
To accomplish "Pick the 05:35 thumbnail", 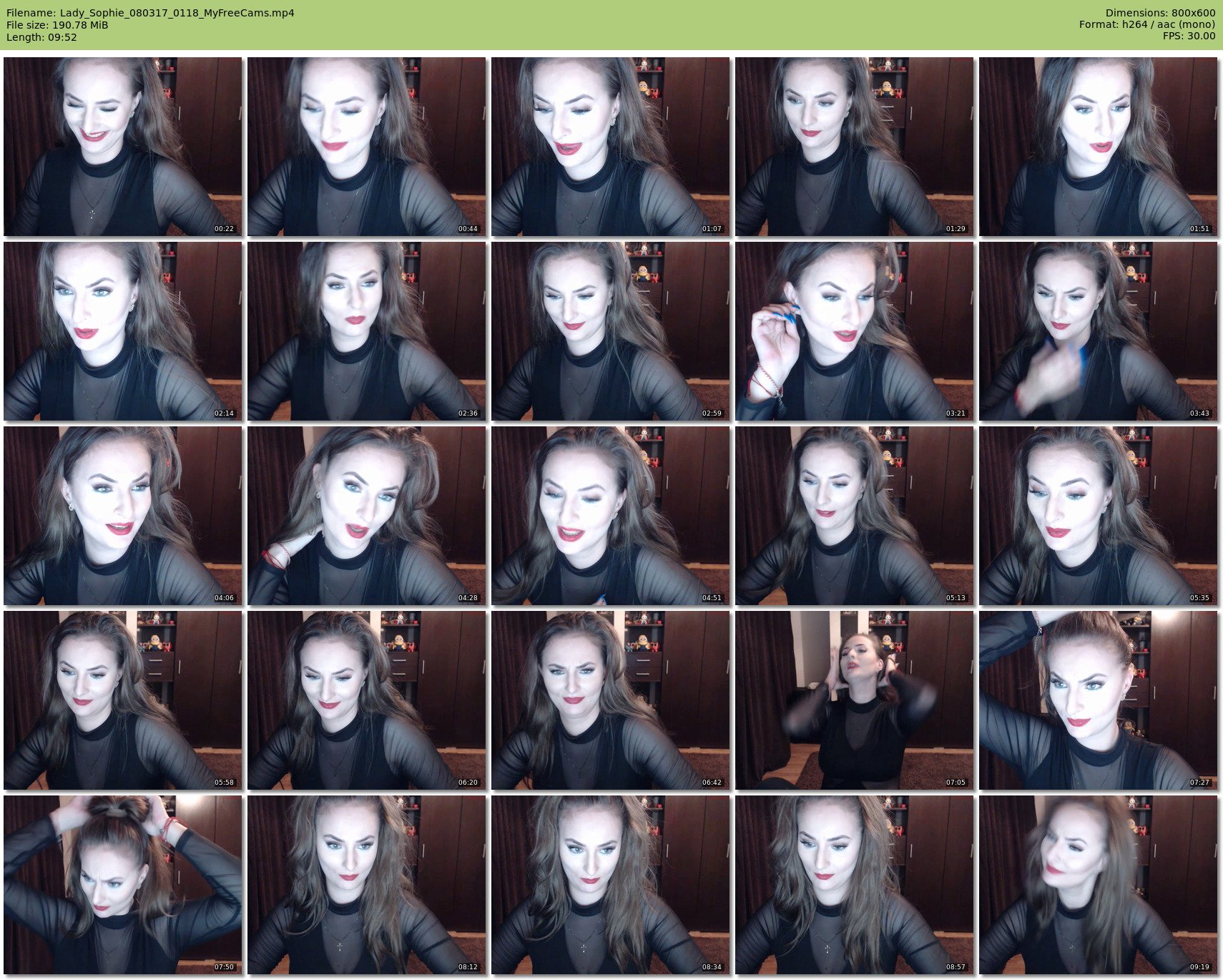I will click(x=1099, y=516).
